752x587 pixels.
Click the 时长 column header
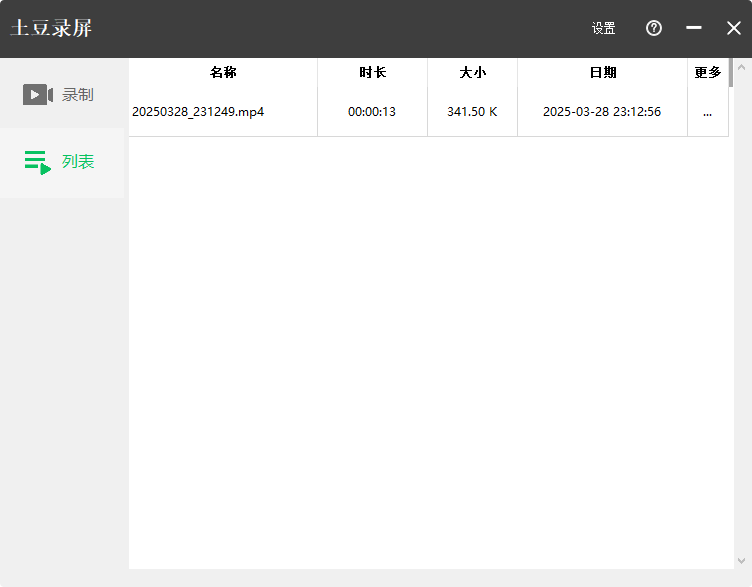click(x=373, y=72)
